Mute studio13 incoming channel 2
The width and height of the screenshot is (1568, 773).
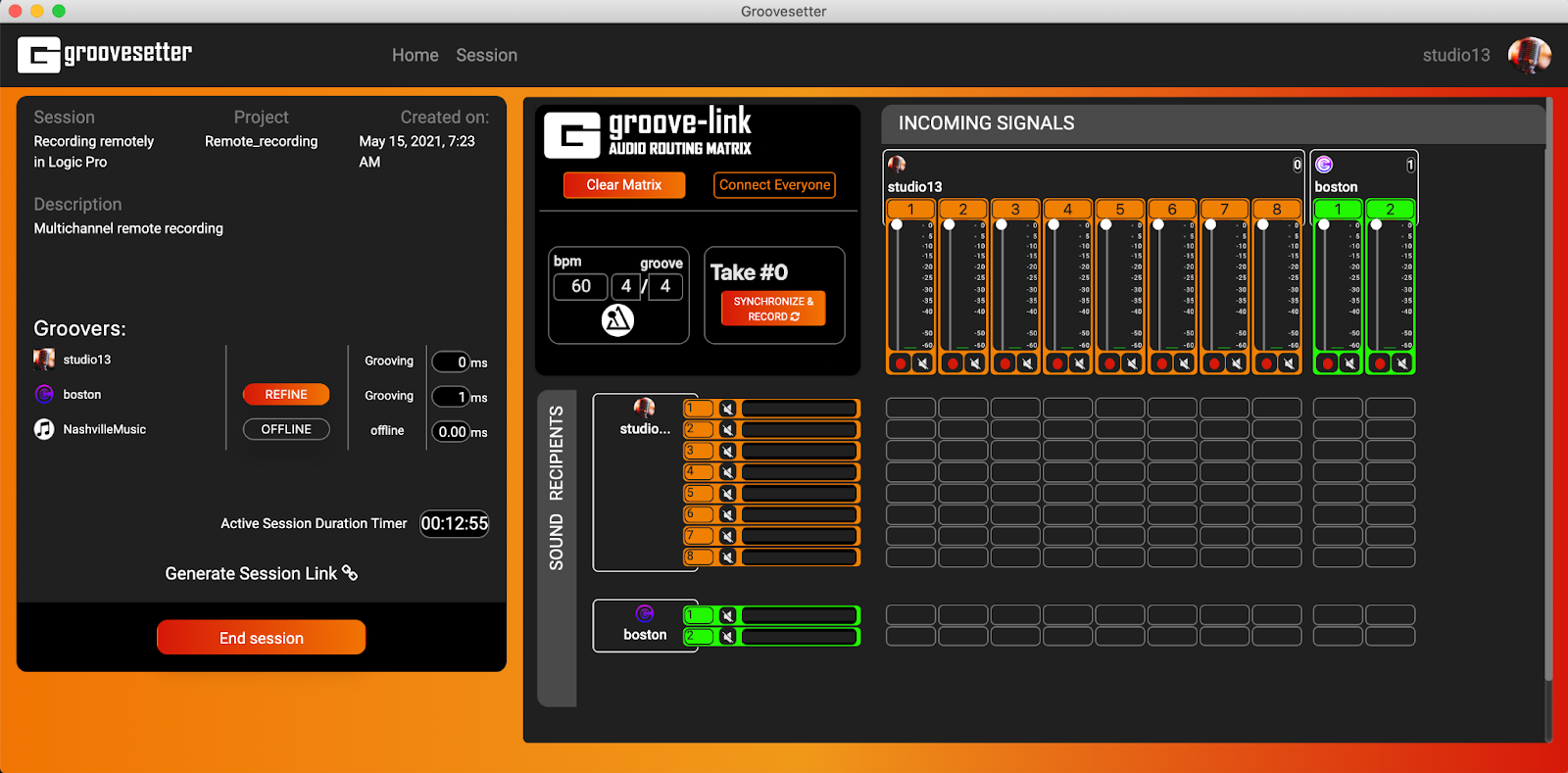pos(974,363)
